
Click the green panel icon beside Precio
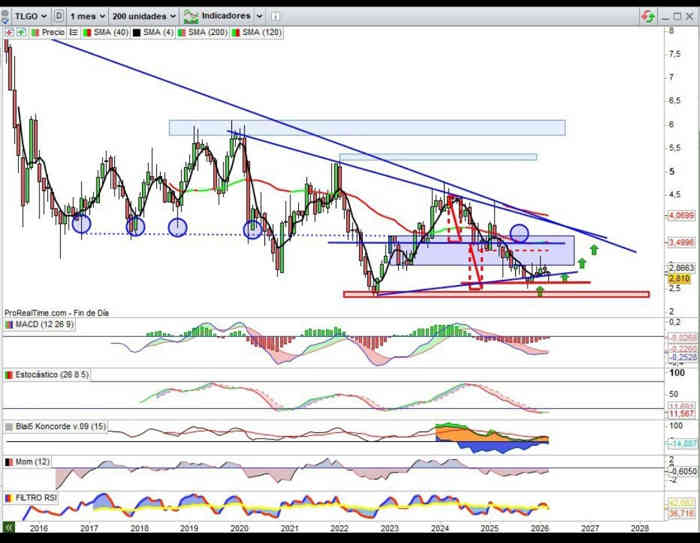click(x=19, y=33)
